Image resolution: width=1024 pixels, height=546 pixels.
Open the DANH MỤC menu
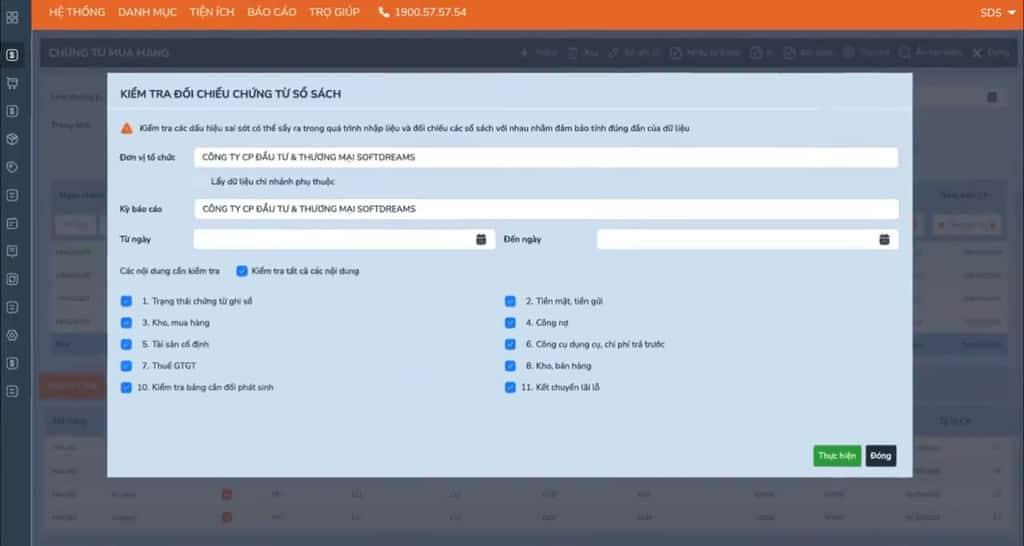click(x=147, y=12)
